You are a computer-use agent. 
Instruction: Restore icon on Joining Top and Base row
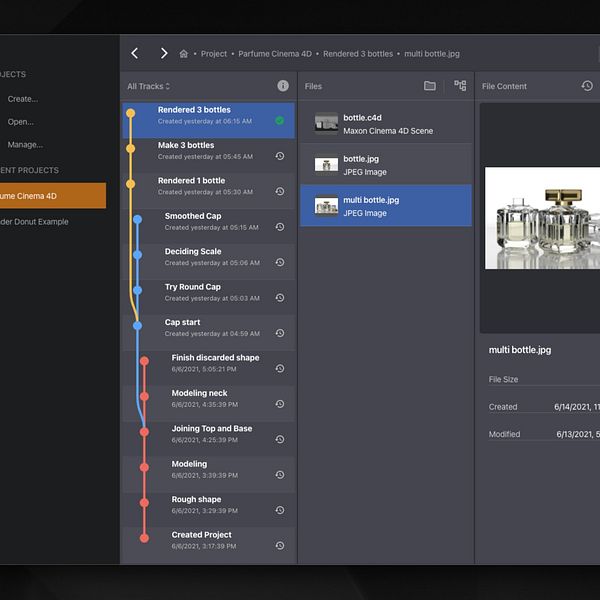tap(280, 439)
